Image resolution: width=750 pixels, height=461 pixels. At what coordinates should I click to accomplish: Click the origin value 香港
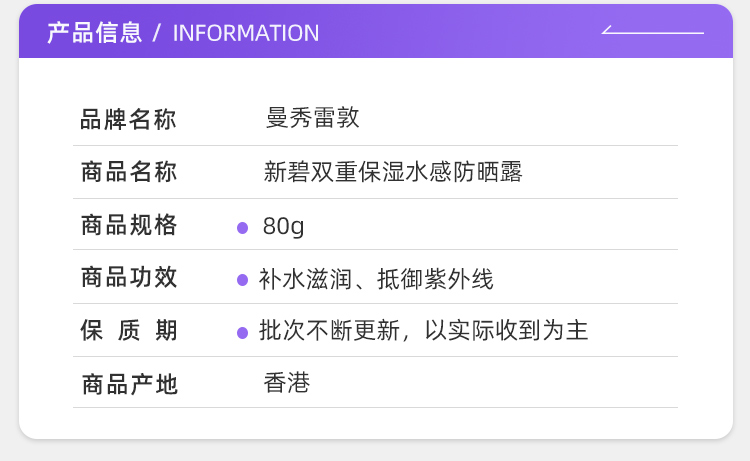[287, 383]
